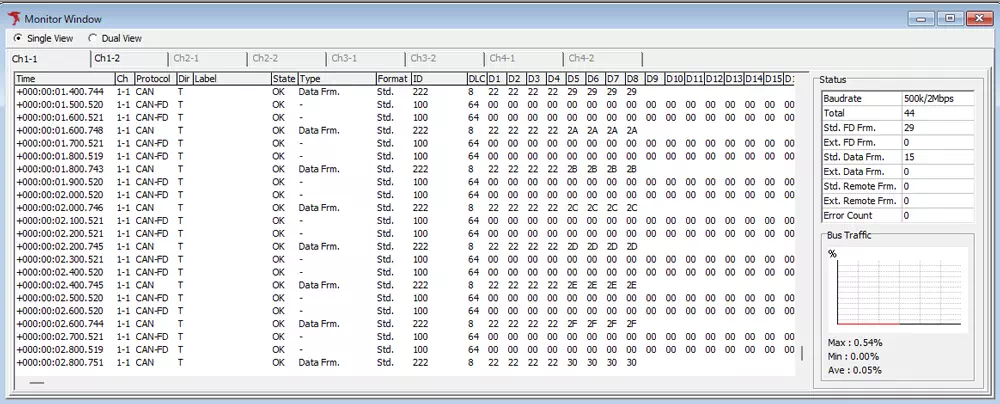Click the Time column header

[x=60, y=78]
